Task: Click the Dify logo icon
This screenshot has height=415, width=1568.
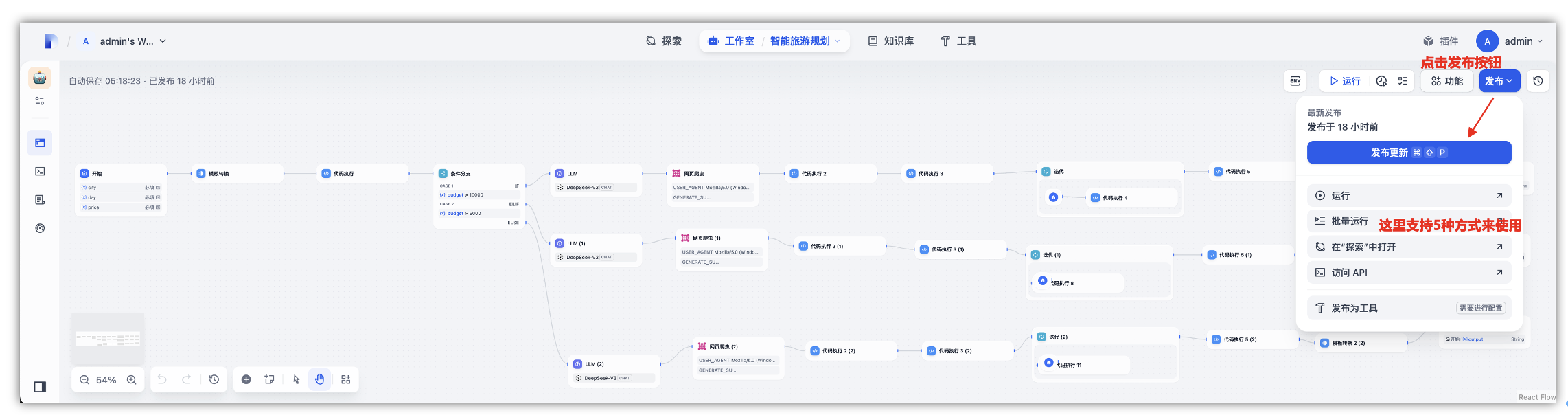Action: pos(51,41)
